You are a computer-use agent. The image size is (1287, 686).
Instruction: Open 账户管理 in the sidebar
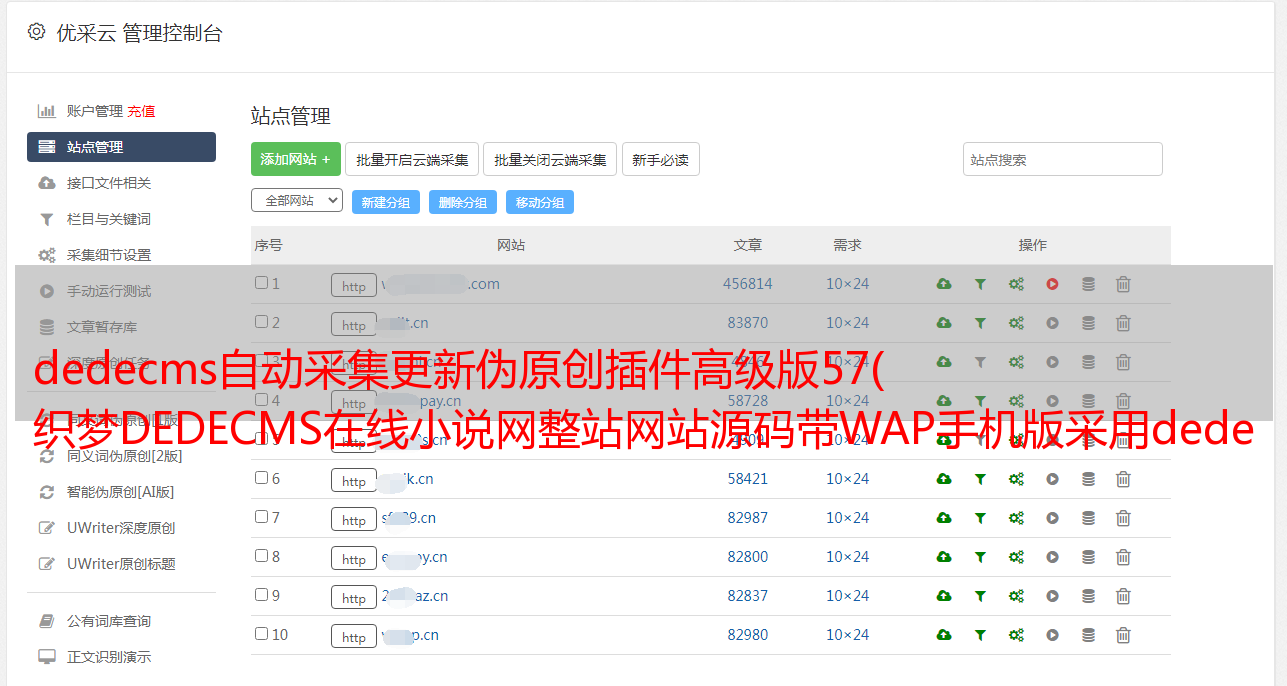pyautogui.click(x=95, y=111)
